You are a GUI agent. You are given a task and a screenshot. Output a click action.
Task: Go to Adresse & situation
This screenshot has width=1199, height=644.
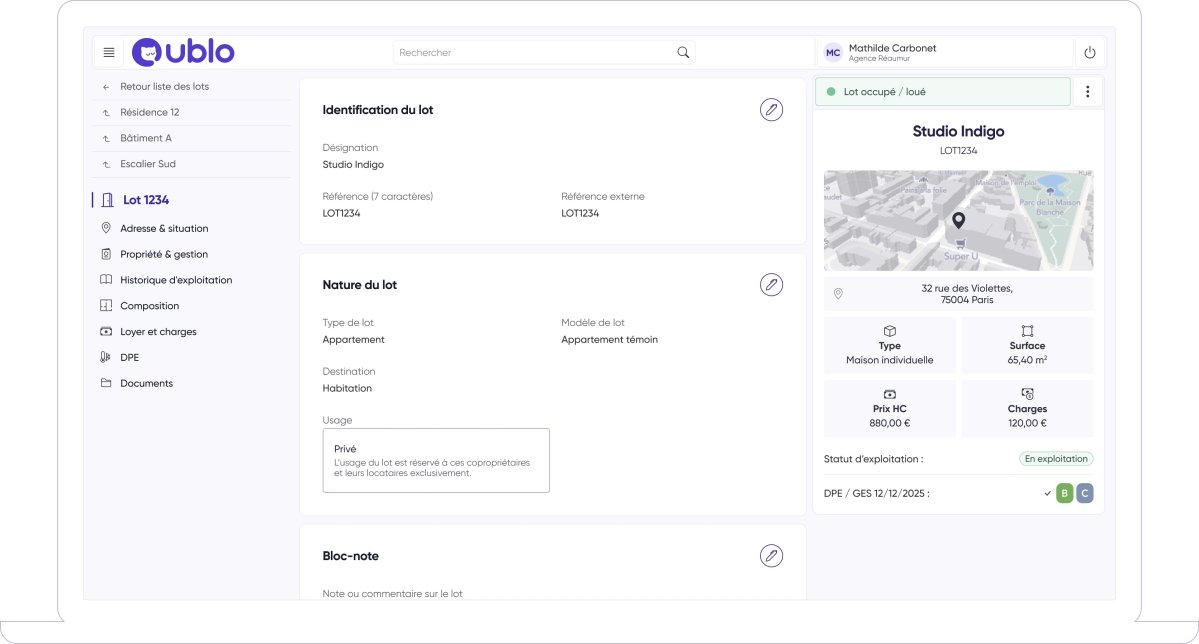coord(164,229)
